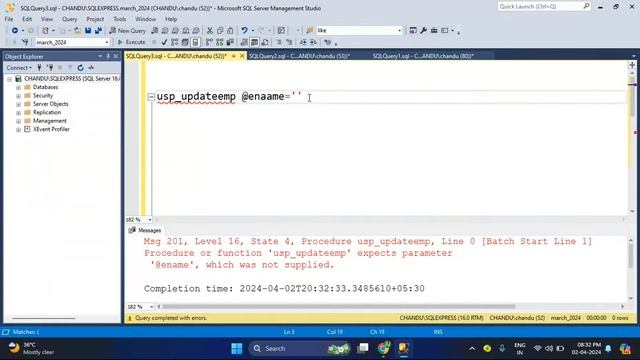Open the Edit menu
The width and height of the screenshot is (640, 360).
pos(27,19)
